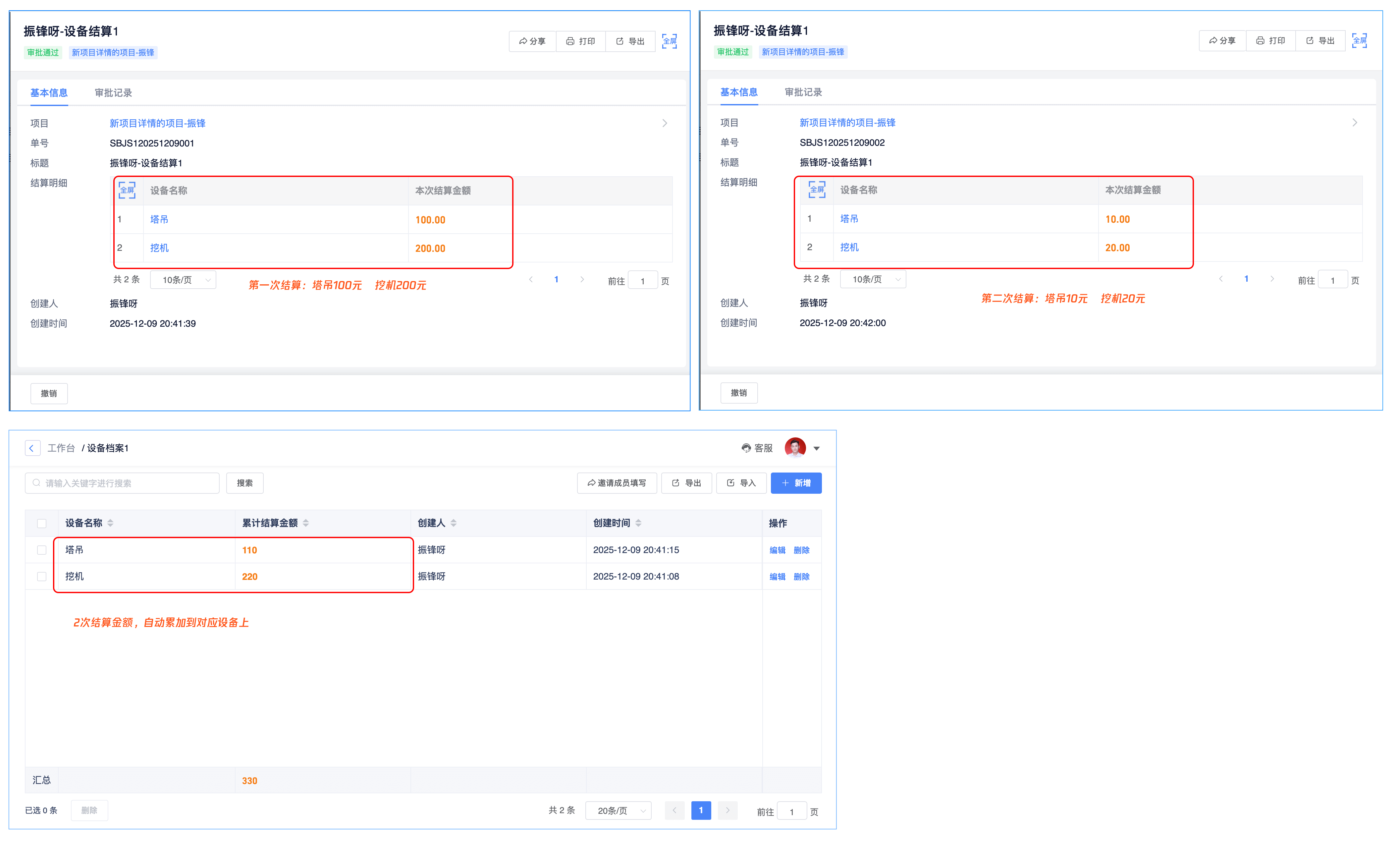The image size is (1400, 843).
Task: Switch to 审批记录 tab in left panel
Action: [x=113, y=92]
